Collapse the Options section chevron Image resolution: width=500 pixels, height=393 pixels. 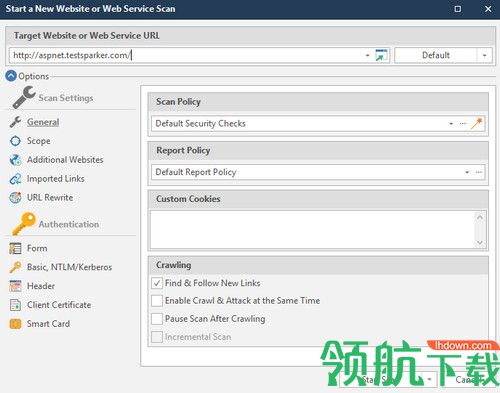11,76
